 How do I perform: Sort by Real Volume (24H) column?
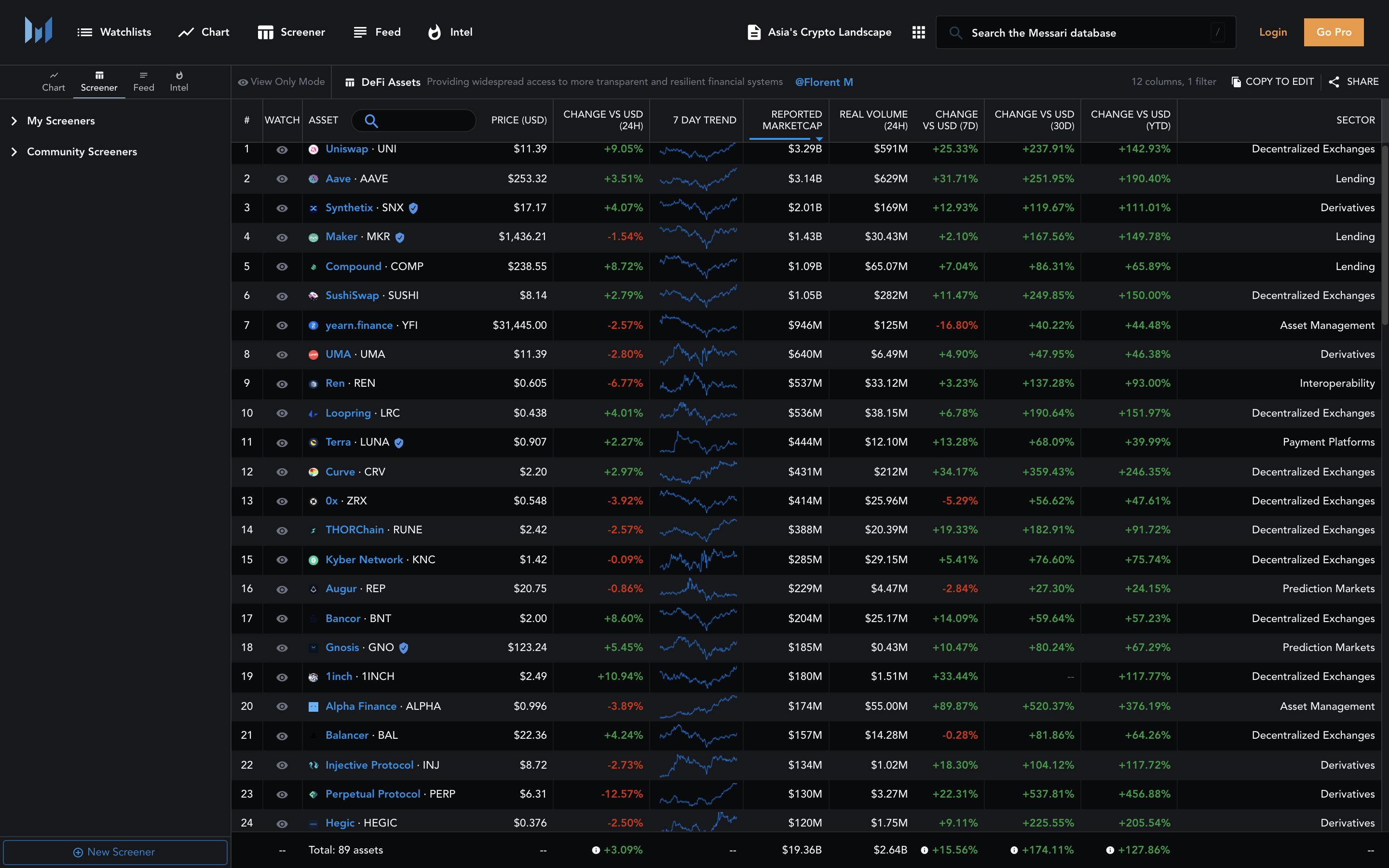(x=873, y=120)
